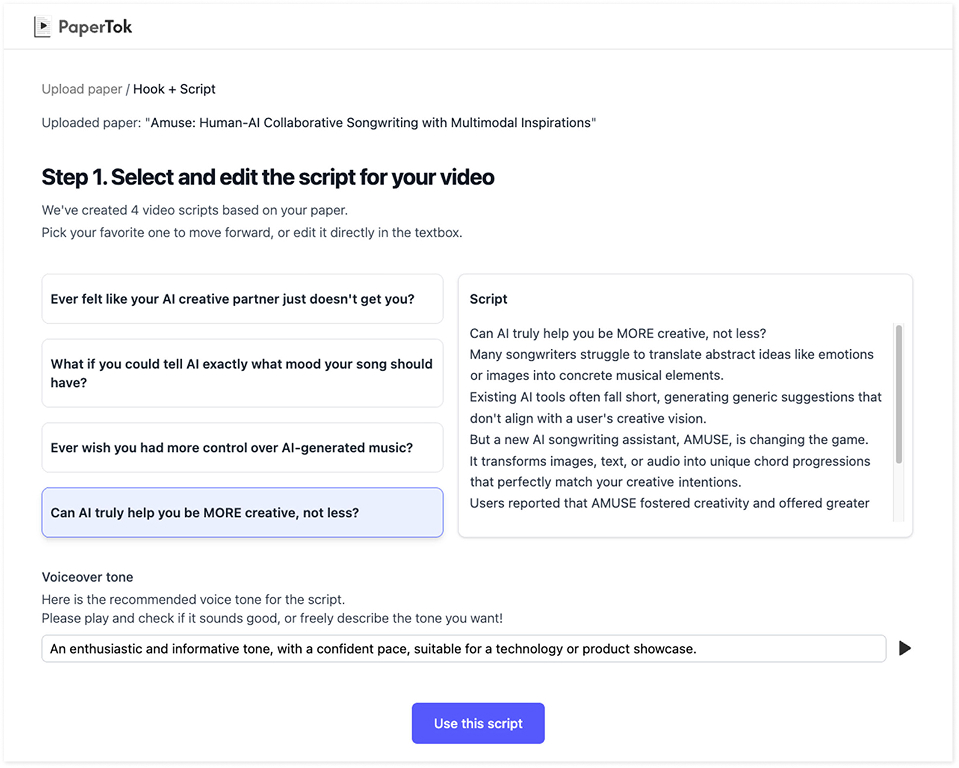Choose the "what mood your song should have" hook
This screenshot has width=959, height=768.
tap(242, 373)
